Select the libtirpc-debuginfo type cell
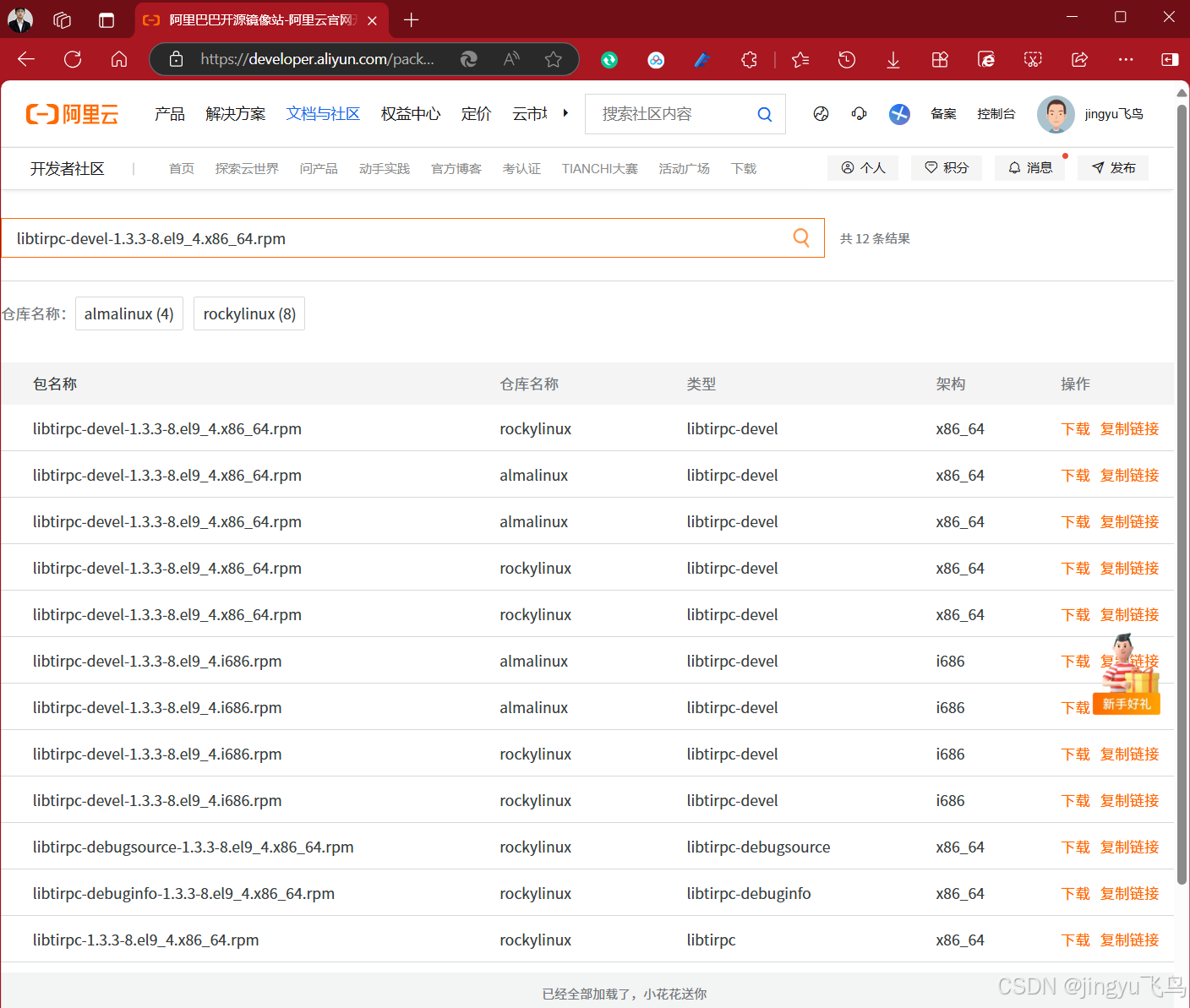Viewport: 1190px width, 1008px height. [749, 894]
